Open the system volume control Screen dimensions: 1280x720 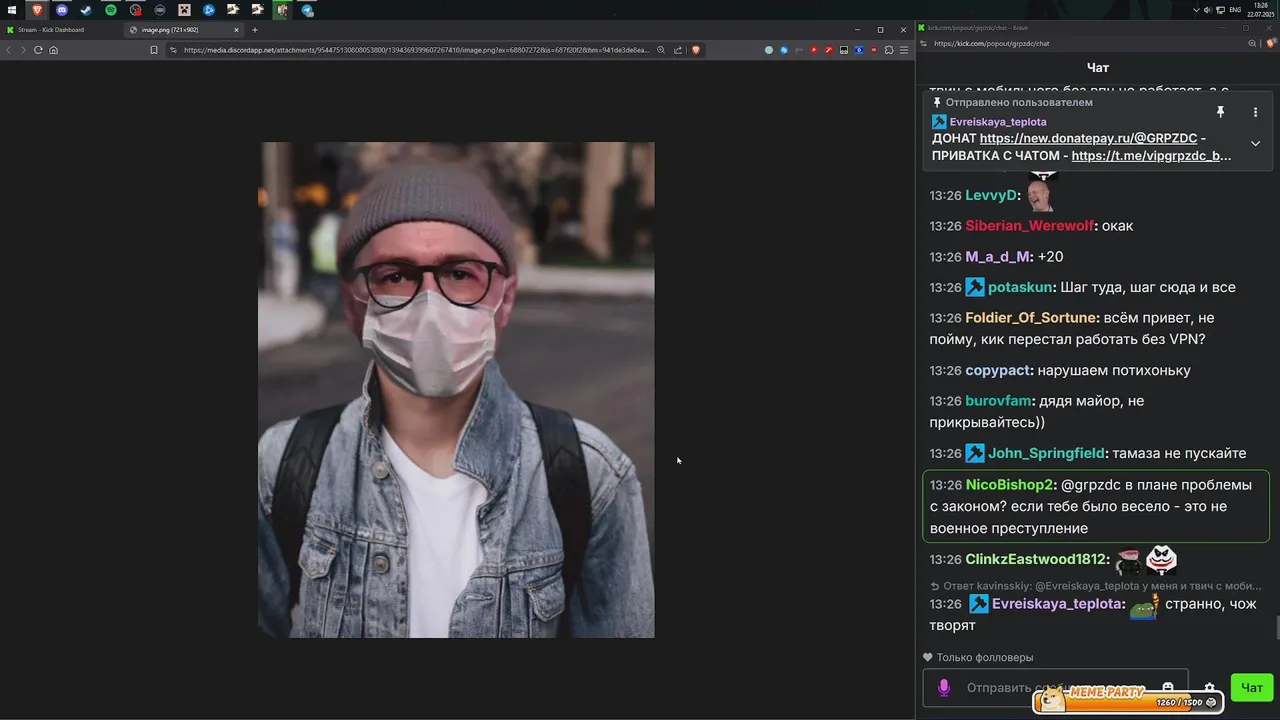(x=1207, y=10)
